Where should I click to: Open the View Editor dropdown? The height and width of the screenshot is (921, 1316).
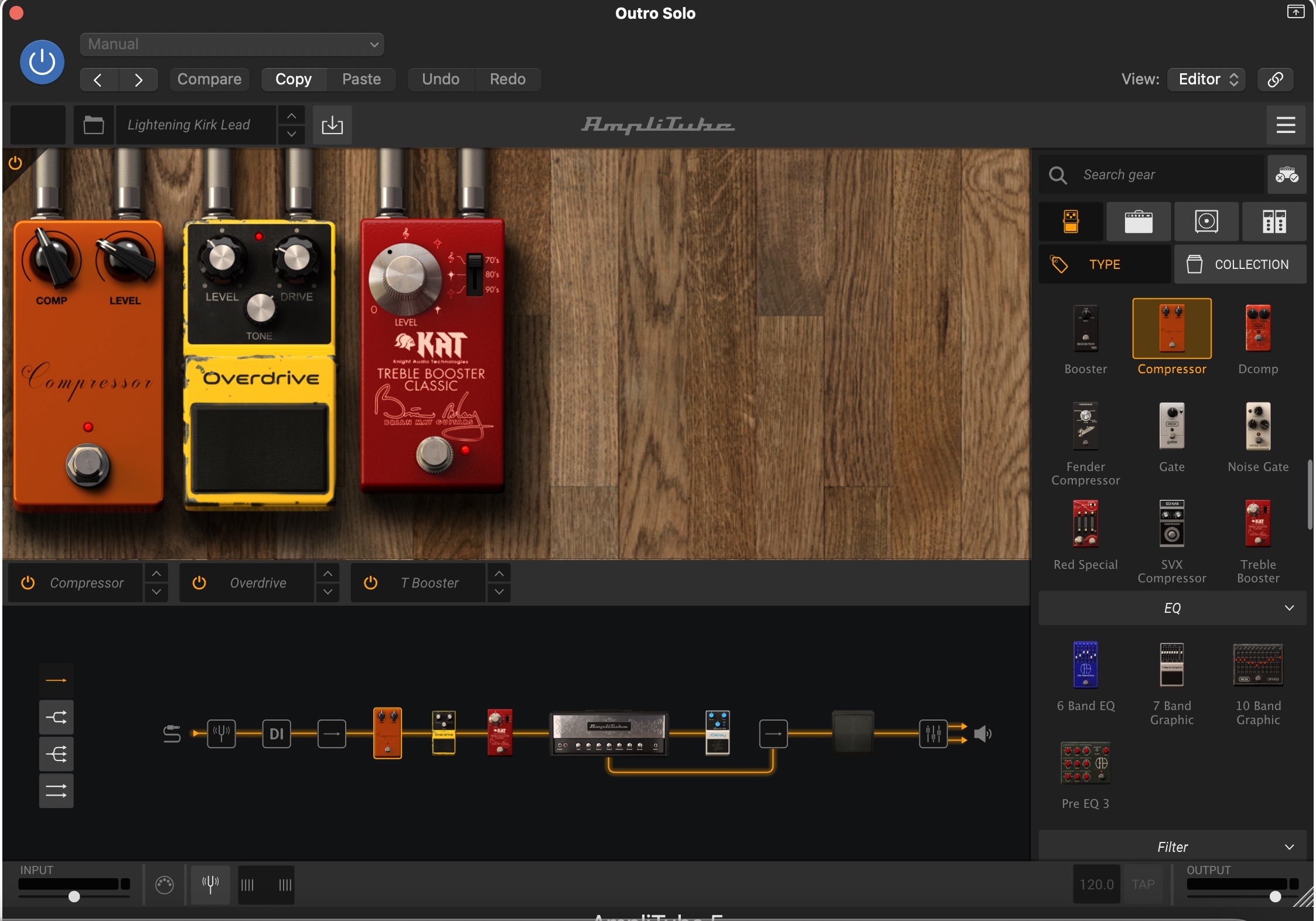tap(1206, 79)
